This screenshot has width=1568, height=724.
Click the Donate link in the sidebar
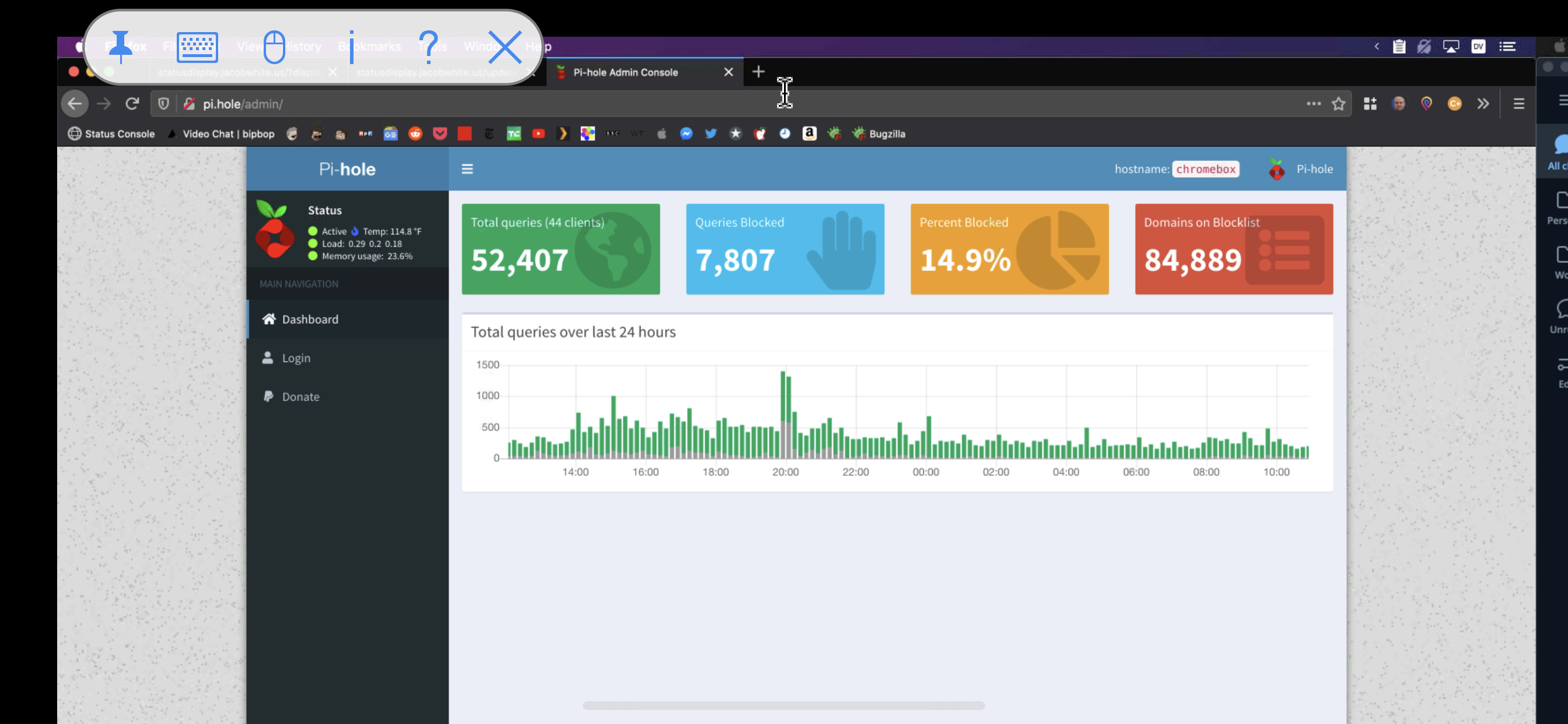[300, 396]
